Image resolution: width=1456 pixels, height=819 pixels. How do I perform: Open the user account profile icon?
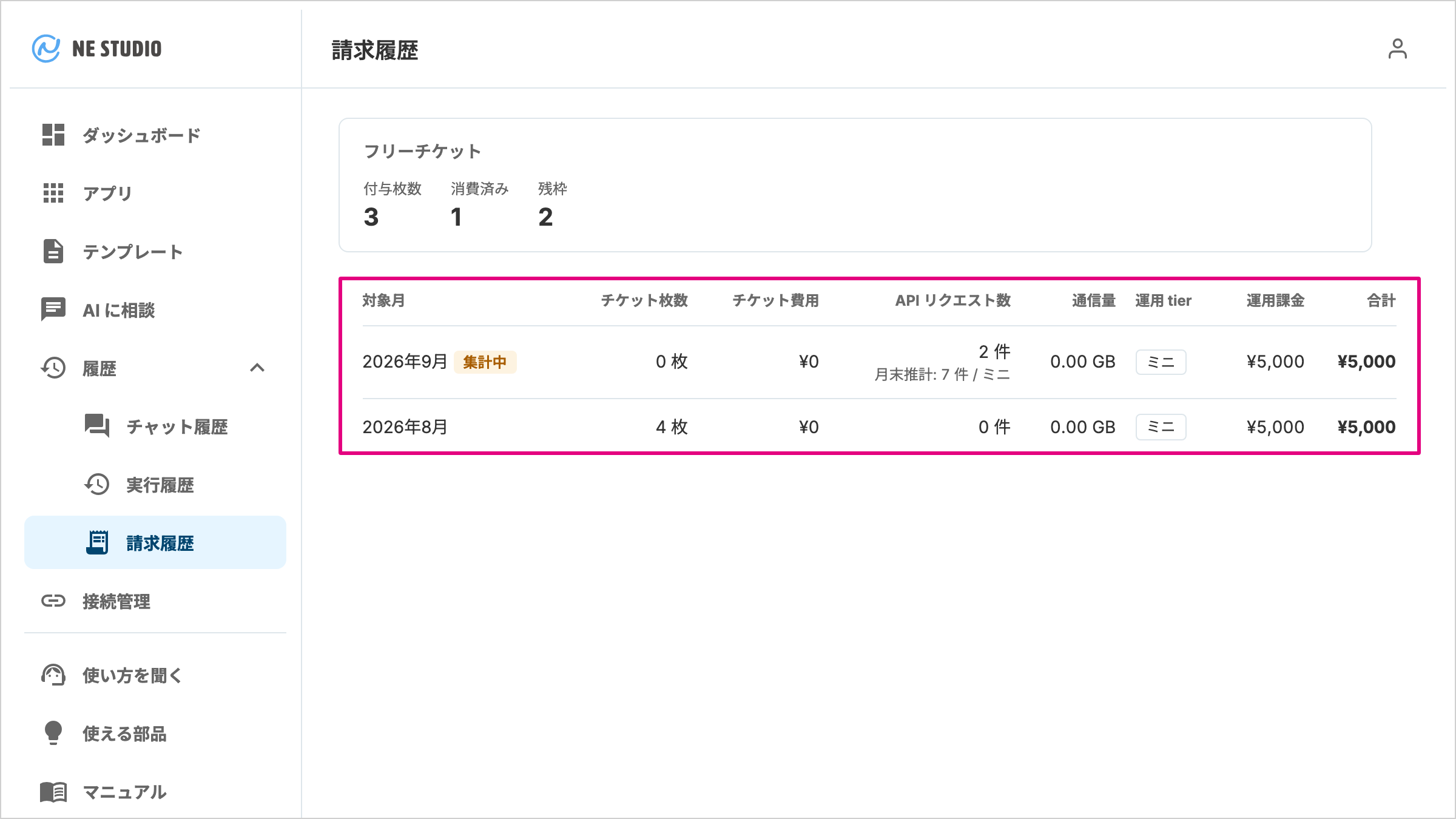[1397, 49]
